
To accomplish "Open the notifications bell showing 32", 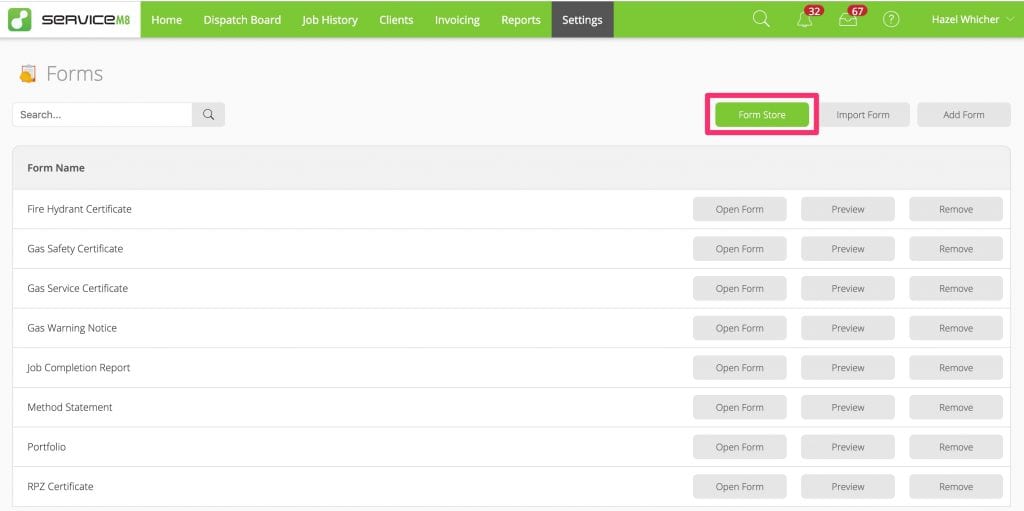I will pos(805,20).
